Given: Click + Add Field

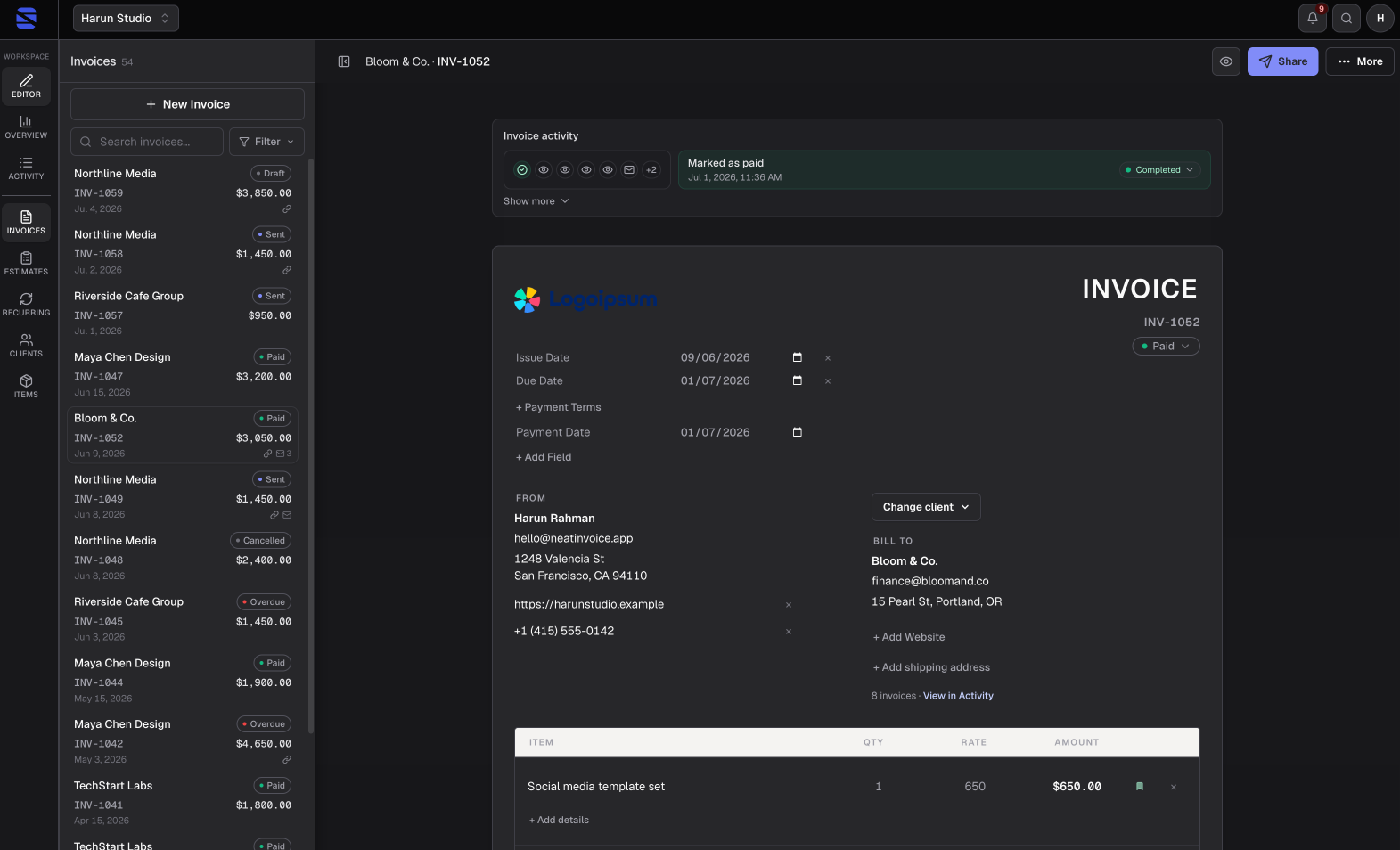Looking at the screenshot, I should (x=544, y=457).
